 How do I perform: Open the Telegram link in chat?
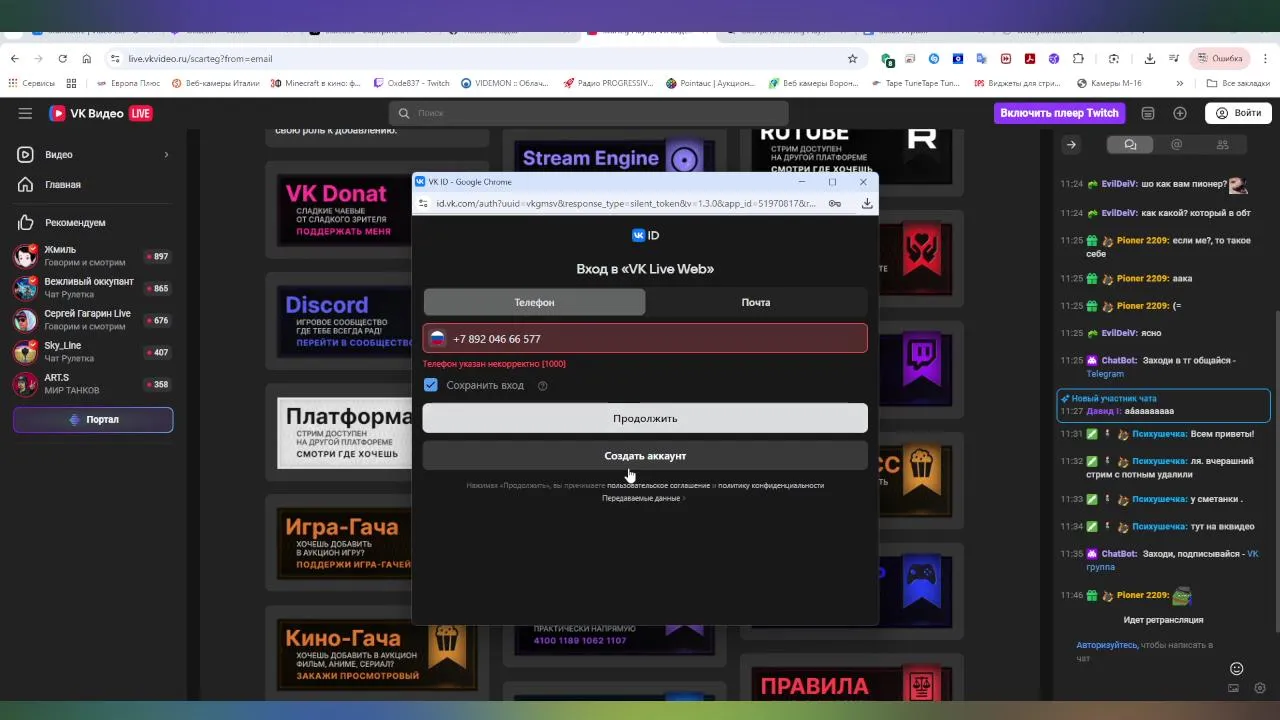coord(1105,374)
